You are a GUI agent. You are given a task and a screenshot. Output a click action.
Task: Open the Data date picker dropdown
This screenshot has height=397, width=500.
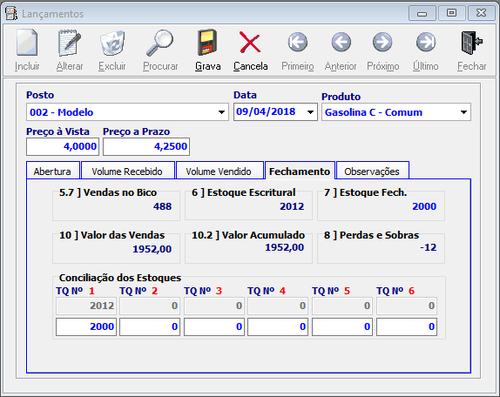click(310, 112)
